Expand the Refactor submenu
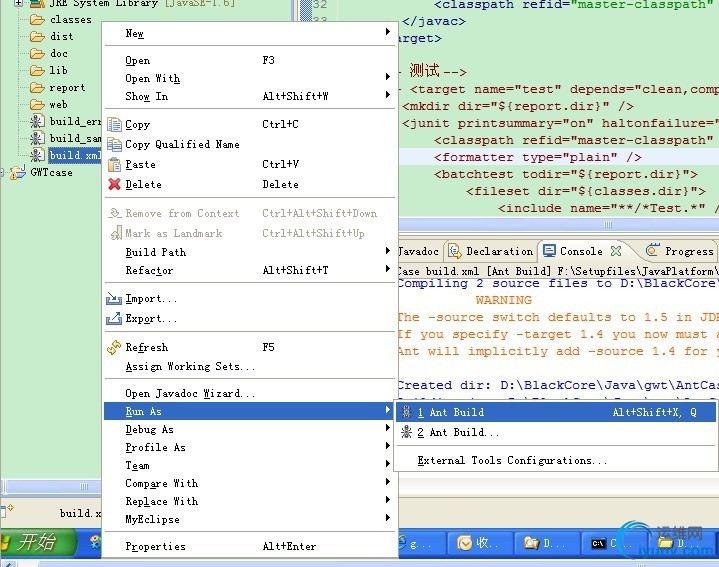This screenshot has width=719, height=567. tap(250, 270)
